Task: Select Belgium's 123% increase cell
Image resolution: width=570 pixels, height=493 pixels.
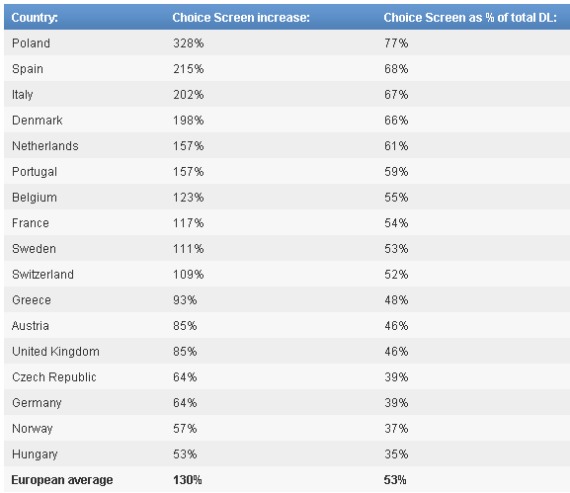Action: (x=188, y=197)
